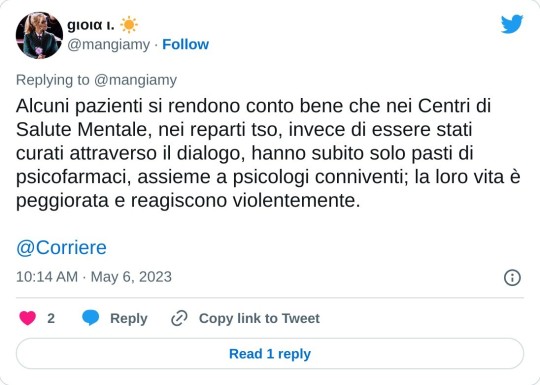Open the @Corriere mention link
540x385 pixels.
pos(61,248)
